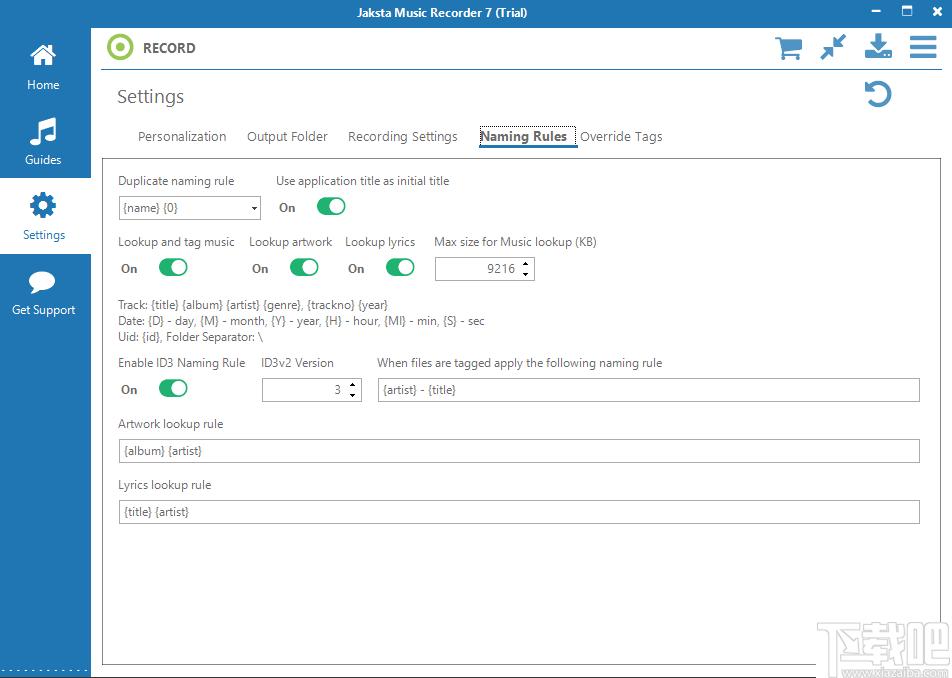This screenshot has width=952, height=678.
Task: Open Get Support speech bubble icon
Action: [x=42, y=282]
